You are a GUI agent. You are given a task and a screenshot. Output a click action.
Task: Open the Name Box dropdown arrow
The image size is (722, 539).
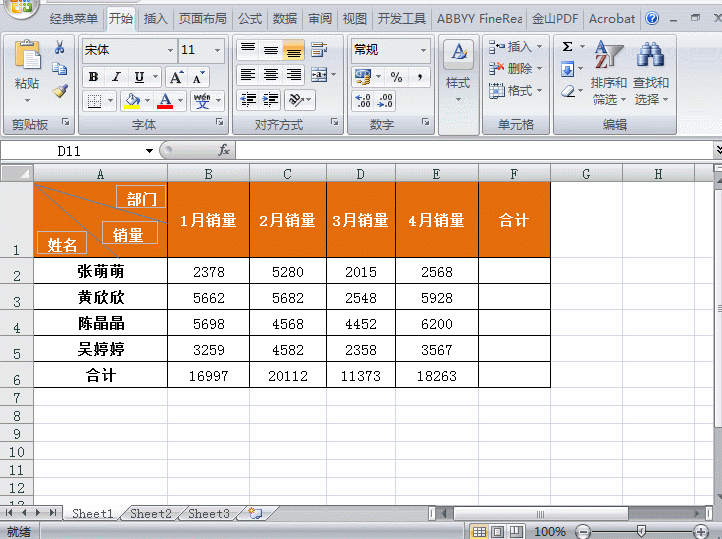click(149, 151)
